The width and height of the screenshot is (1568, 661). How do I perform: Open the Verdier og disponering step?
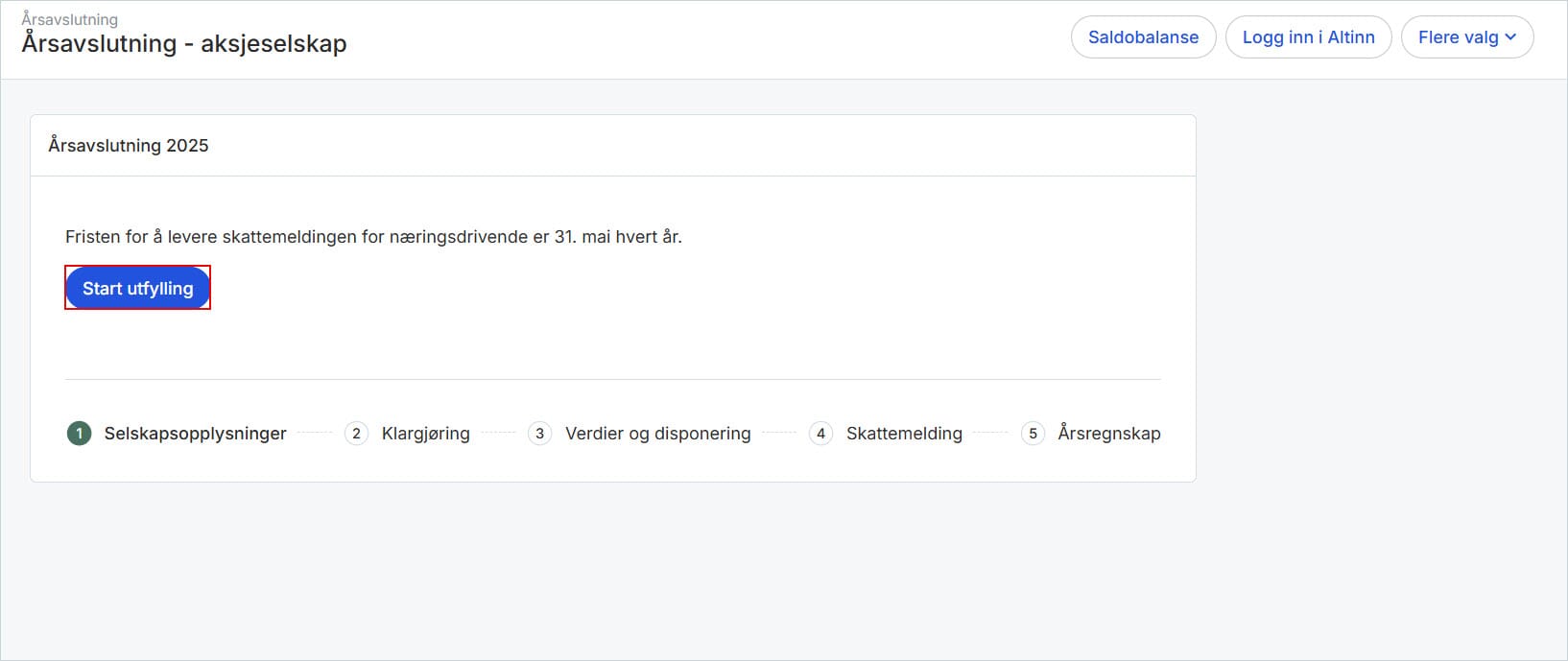pyautogui.click(x=657, y=434)
